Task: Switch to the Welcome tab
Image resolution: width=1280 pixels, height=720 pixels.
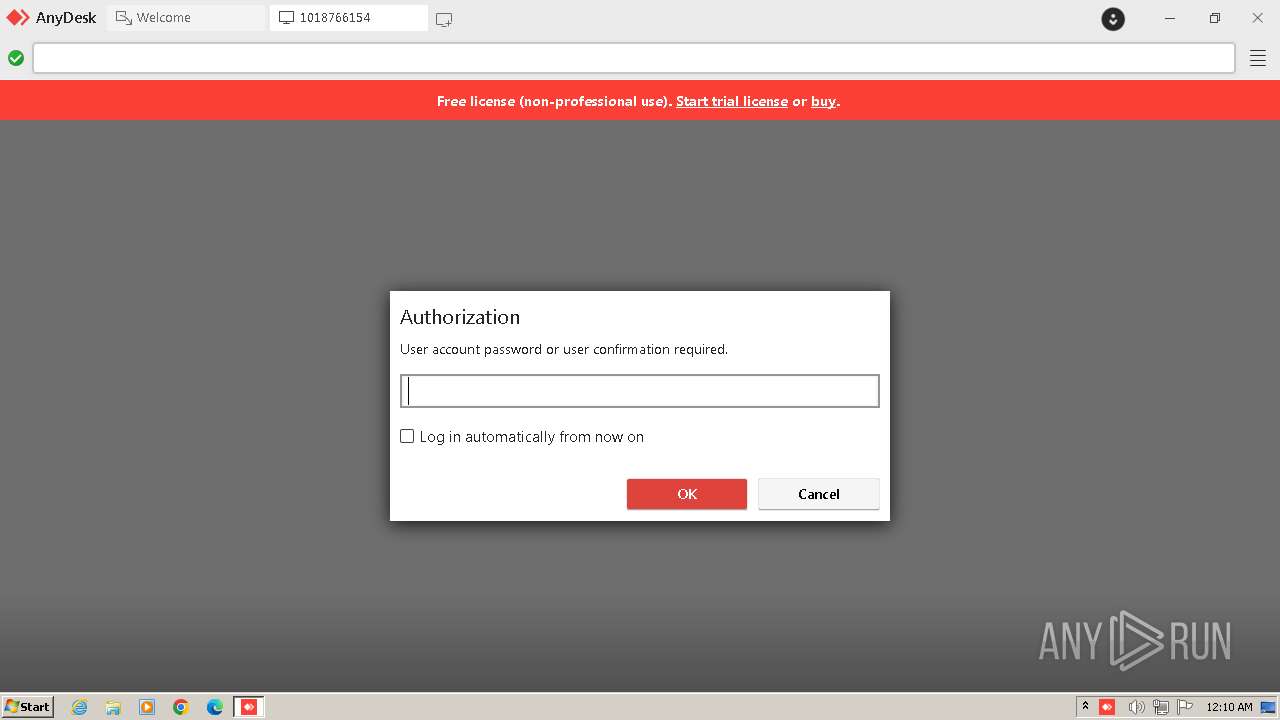Action: pyautogui.click(x=186, y=17)
